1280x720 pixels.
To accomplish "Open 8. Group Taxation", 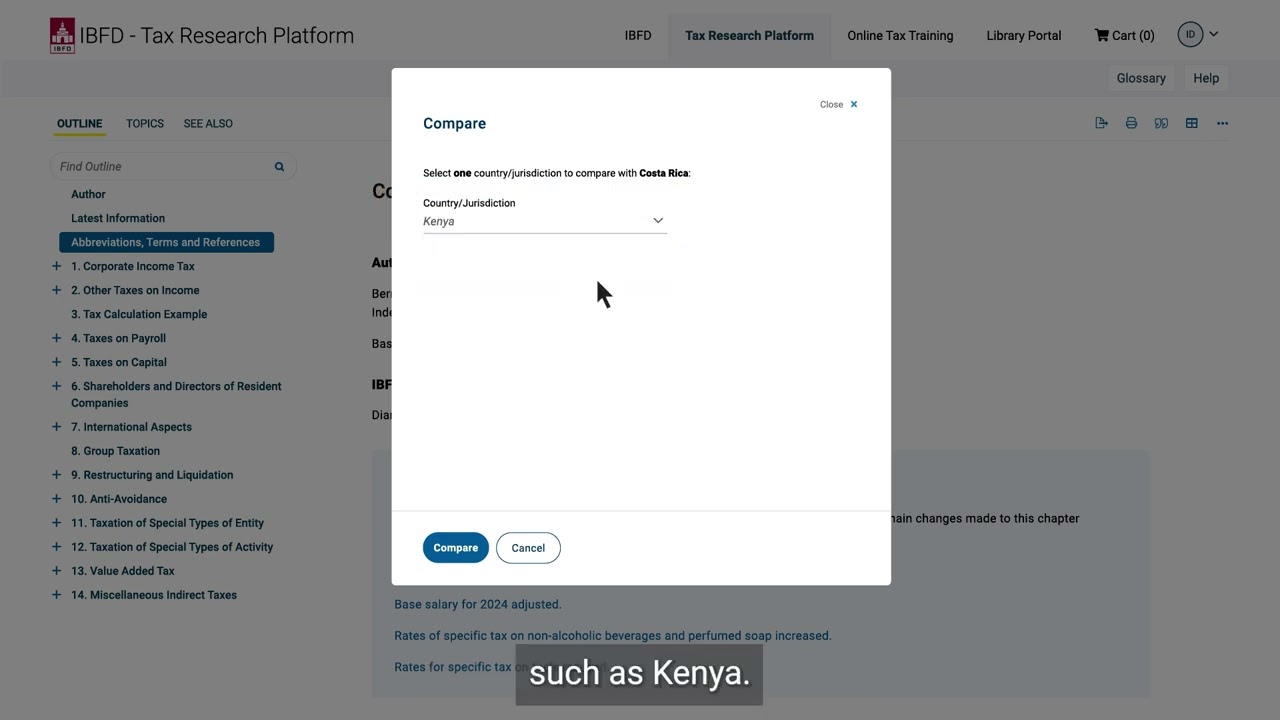I will point(115,451).
